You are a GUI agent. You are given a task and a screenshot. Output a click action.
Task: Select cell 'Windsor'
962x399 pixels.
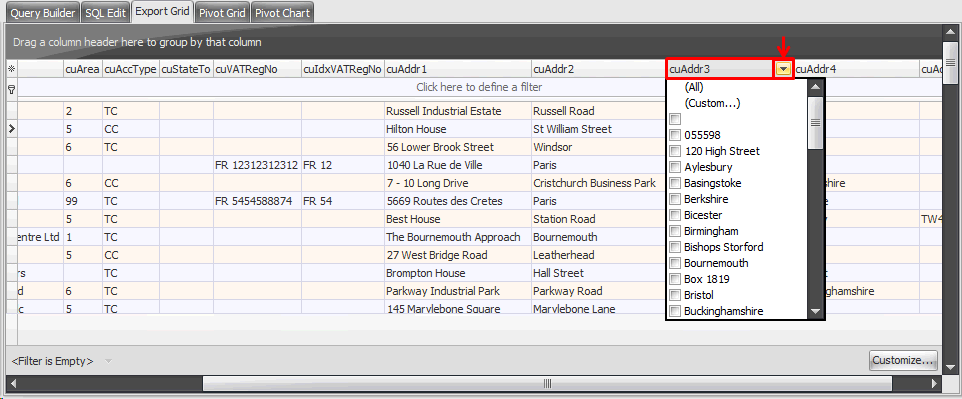pos(599,147)
